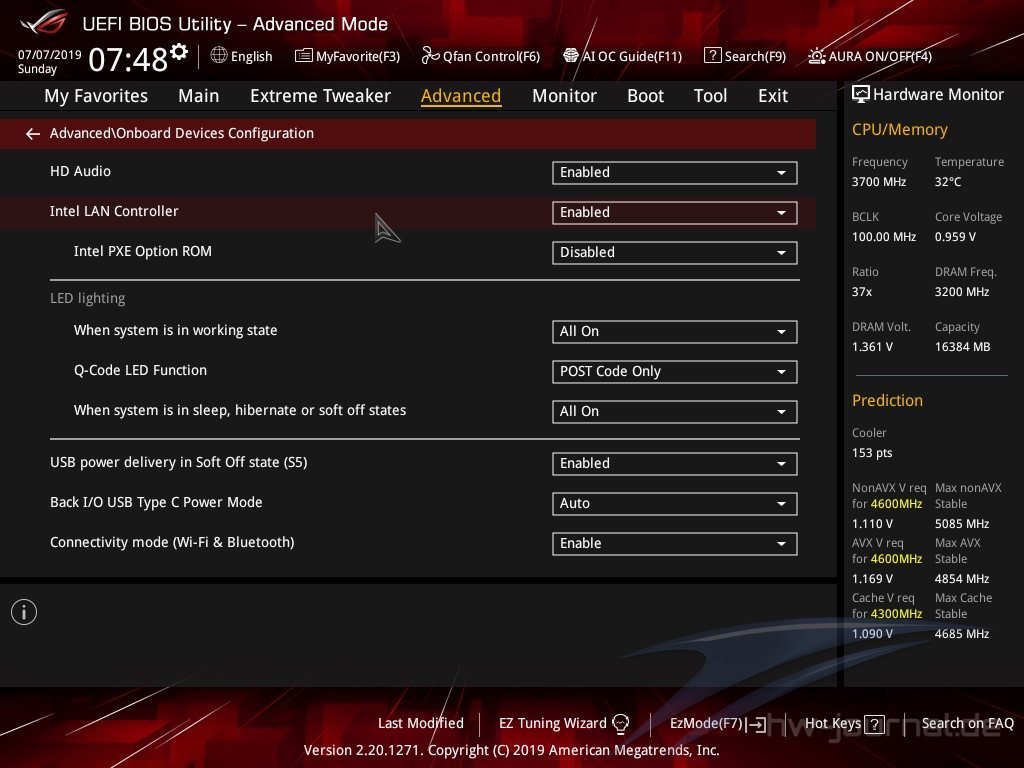Click the 153 pts cooler value
This screenshot has height=768, width=1024.
coord(872,453)
